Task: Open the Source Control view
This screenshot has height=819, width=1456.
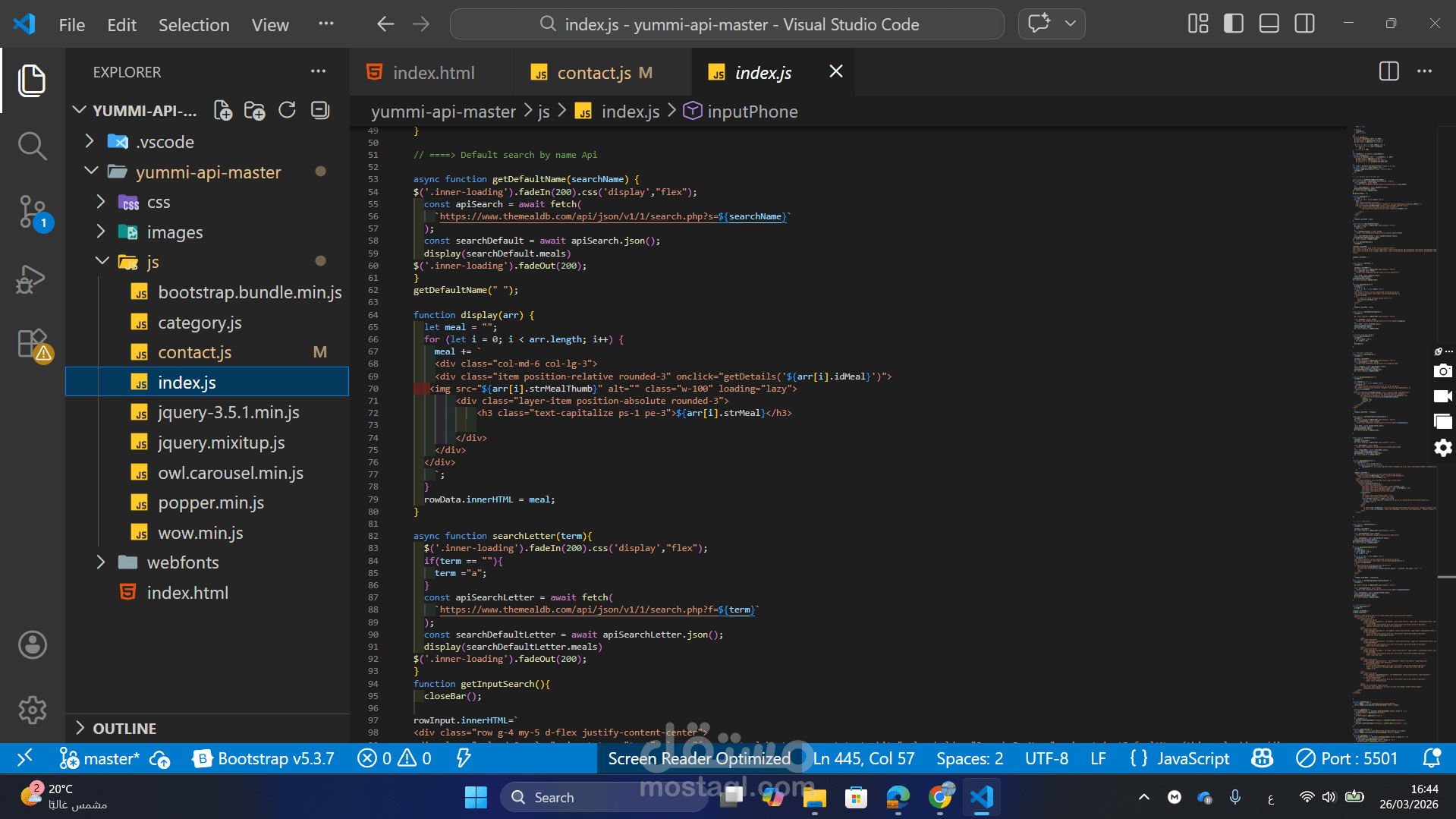Action: tap(32, 212)
